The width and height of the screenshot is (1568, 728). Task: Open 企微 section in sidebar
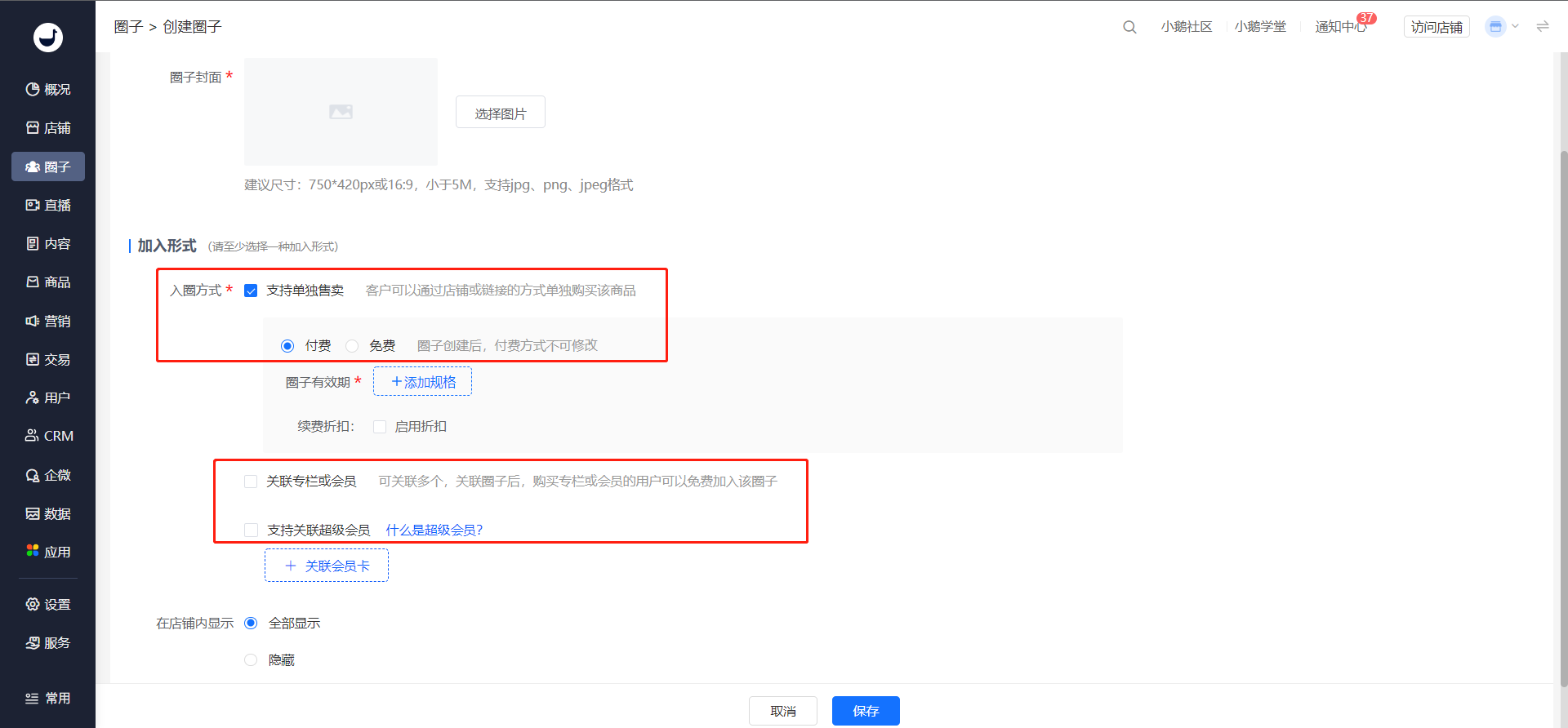coord(48,475)
